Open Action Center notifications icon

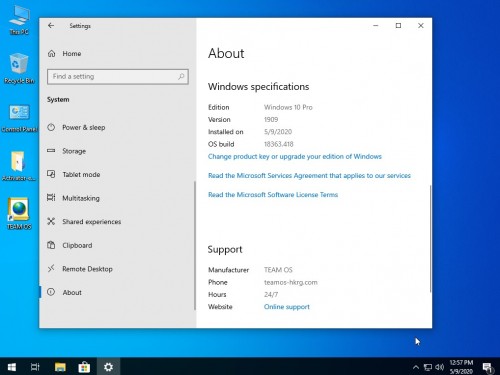pyautogui.click(x=488, y=367)
